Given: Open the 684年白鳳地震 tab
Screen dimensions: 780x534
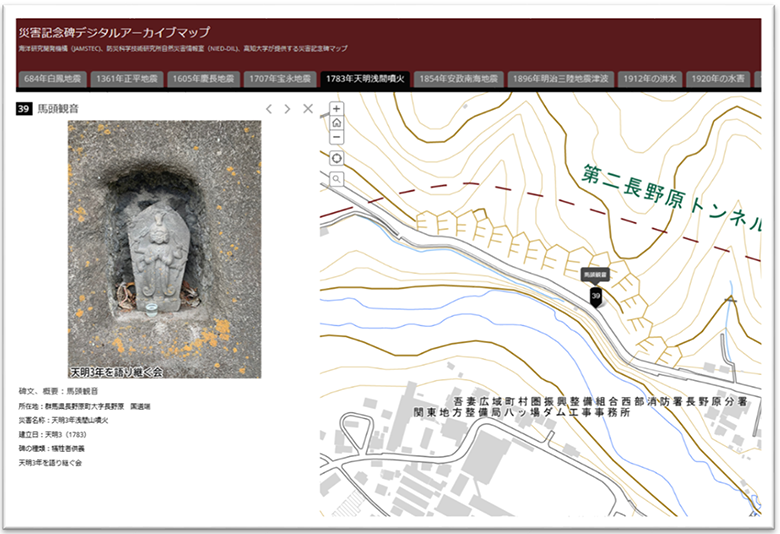Looking at the screenshot, I should pyautogui.click(x=51, y=78).
